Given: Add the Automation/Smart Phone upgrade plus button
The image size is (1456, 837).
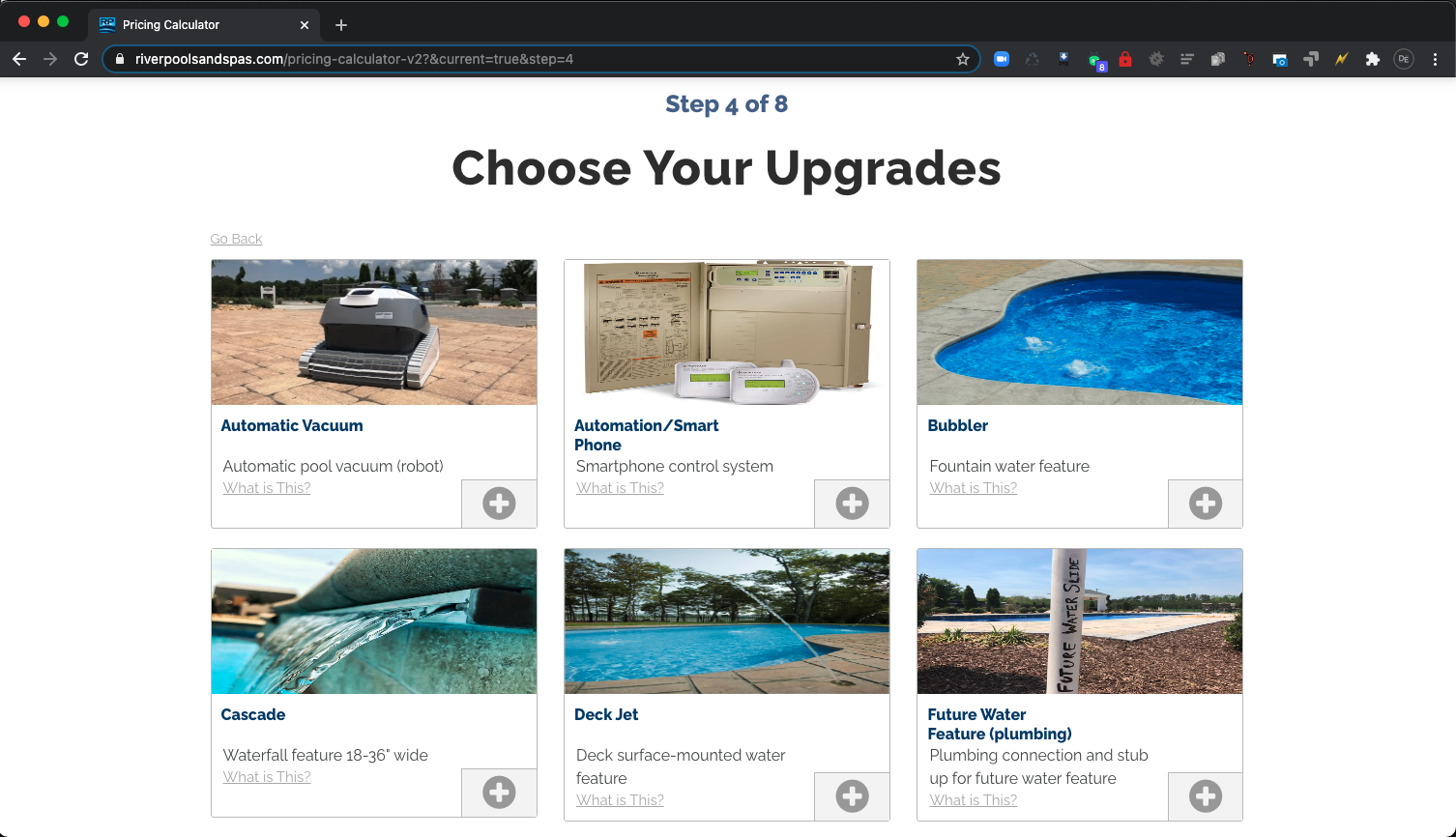Looking at the screenshot, I should 852,504.
